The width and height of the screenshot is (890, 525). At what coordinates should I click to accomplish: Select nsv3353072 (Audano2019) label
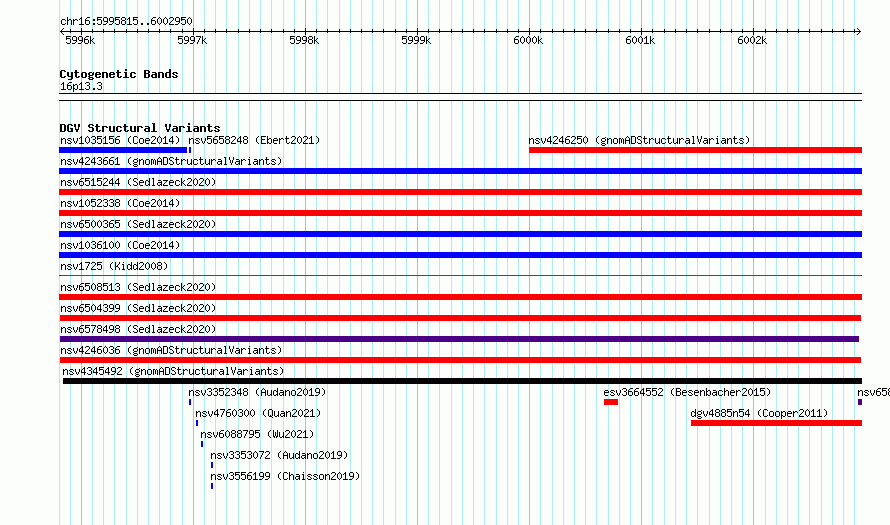coord(279,455)
